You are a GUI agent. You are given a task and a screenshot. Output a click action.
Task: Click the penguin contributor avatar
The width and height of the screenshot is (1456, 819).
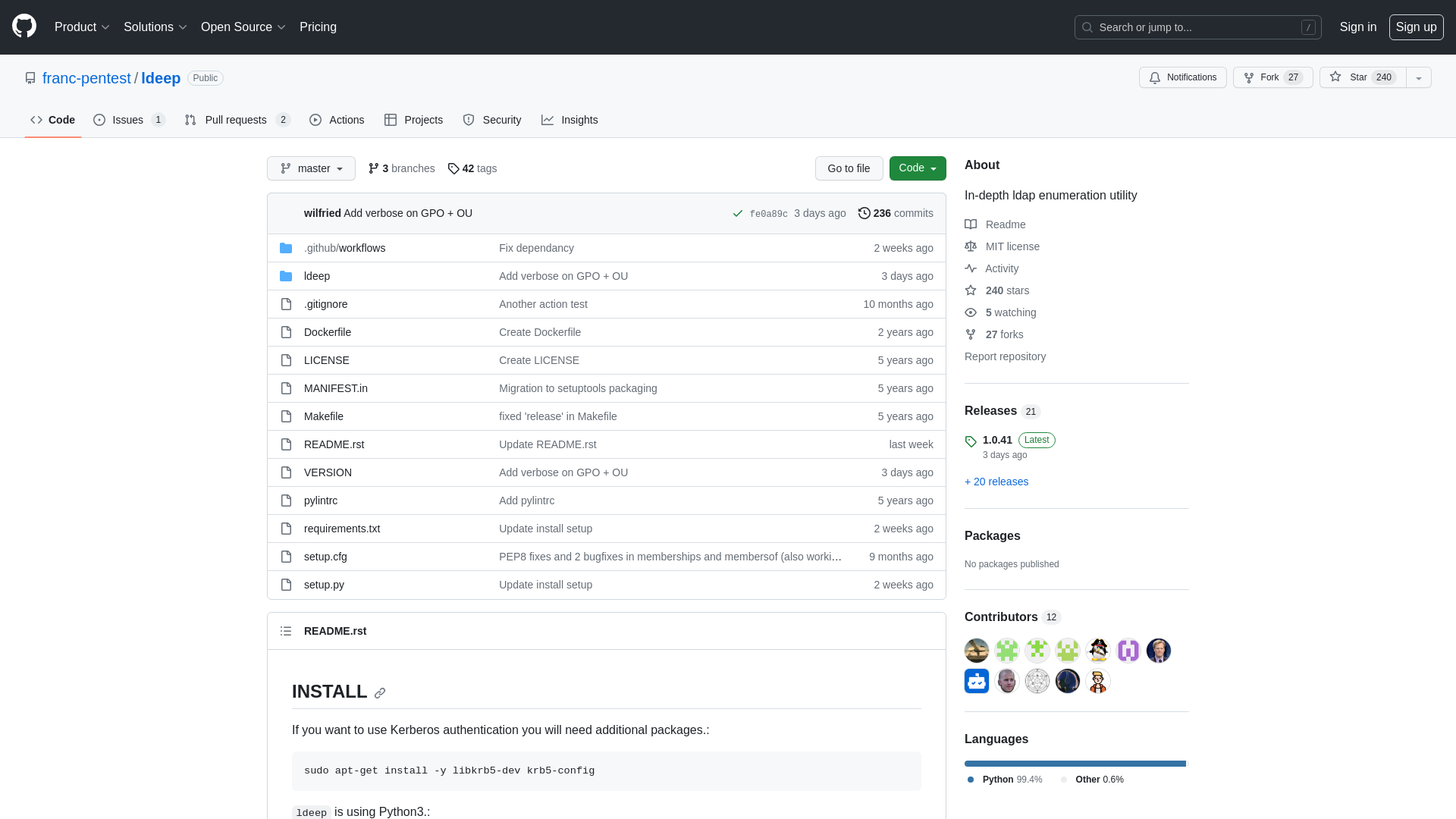[1098, 651]
